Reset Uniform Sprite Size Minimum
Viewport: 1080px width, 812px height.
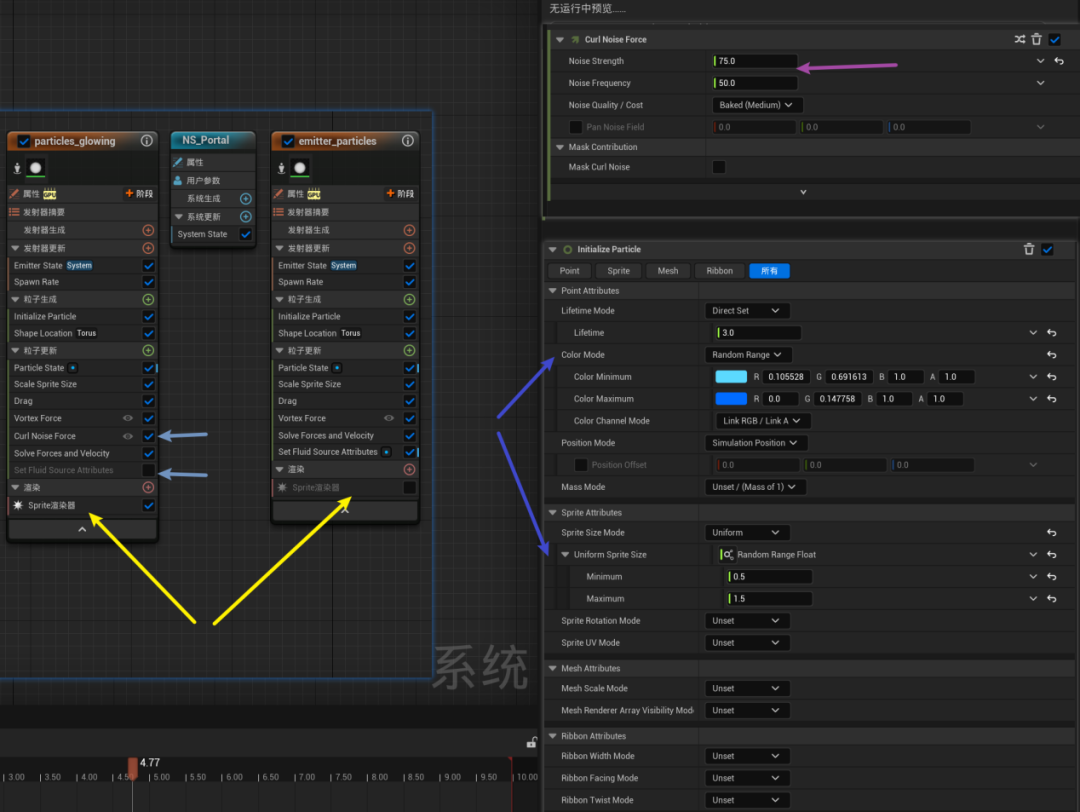coord(1052,576)
